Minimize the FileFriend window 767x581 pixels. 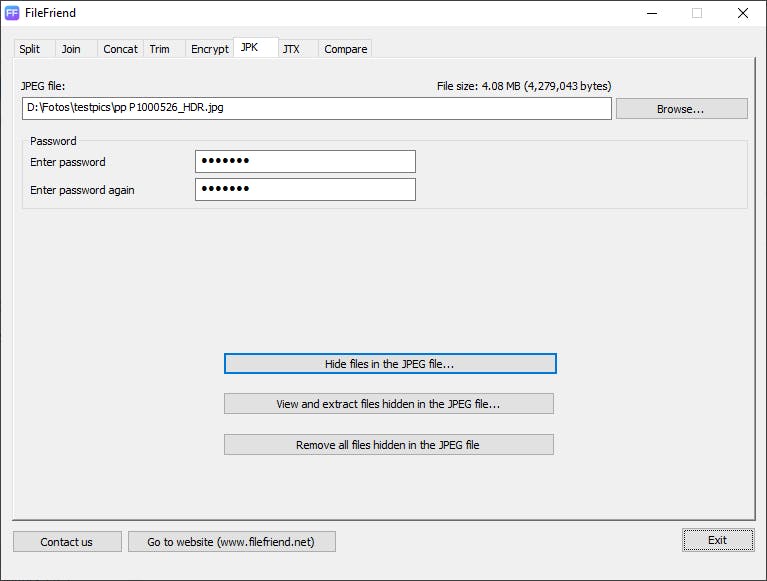point(652,13)
